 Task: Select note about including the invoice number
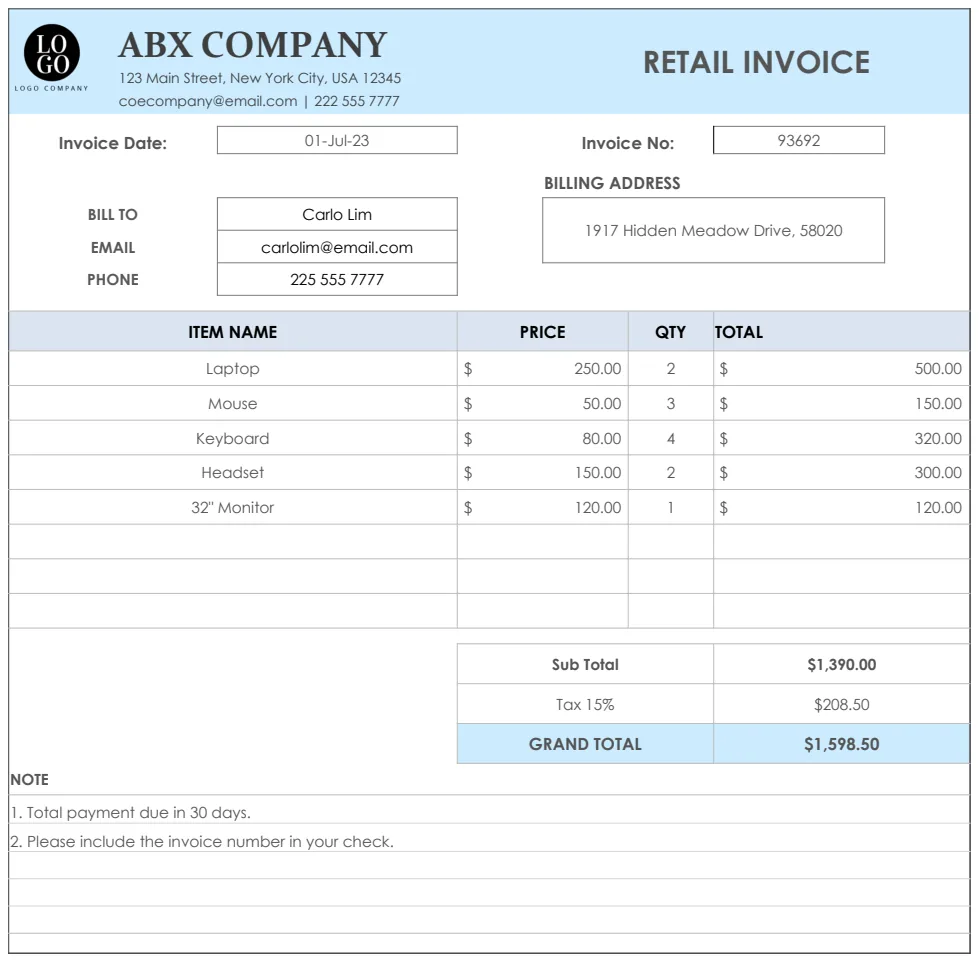202,842
